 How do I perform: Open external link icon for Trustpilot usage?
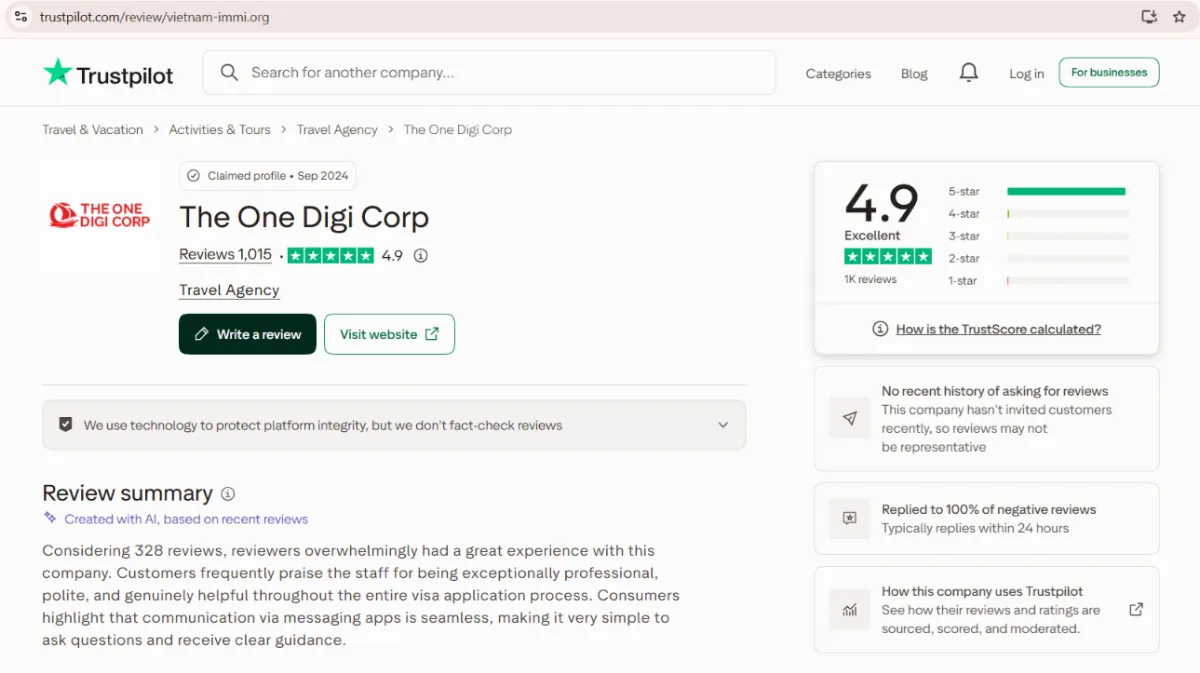1136,609
